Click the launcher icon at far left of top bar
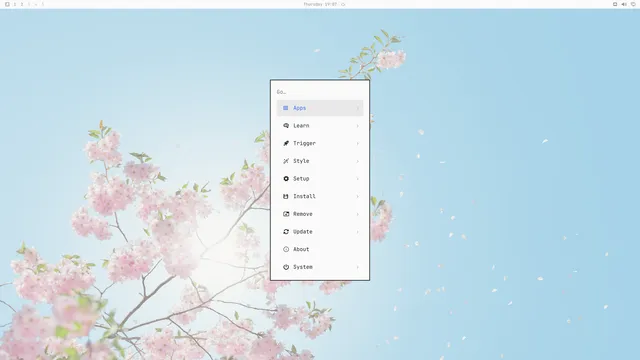This screenshot has height=360, width=640. tap(7, 4)
